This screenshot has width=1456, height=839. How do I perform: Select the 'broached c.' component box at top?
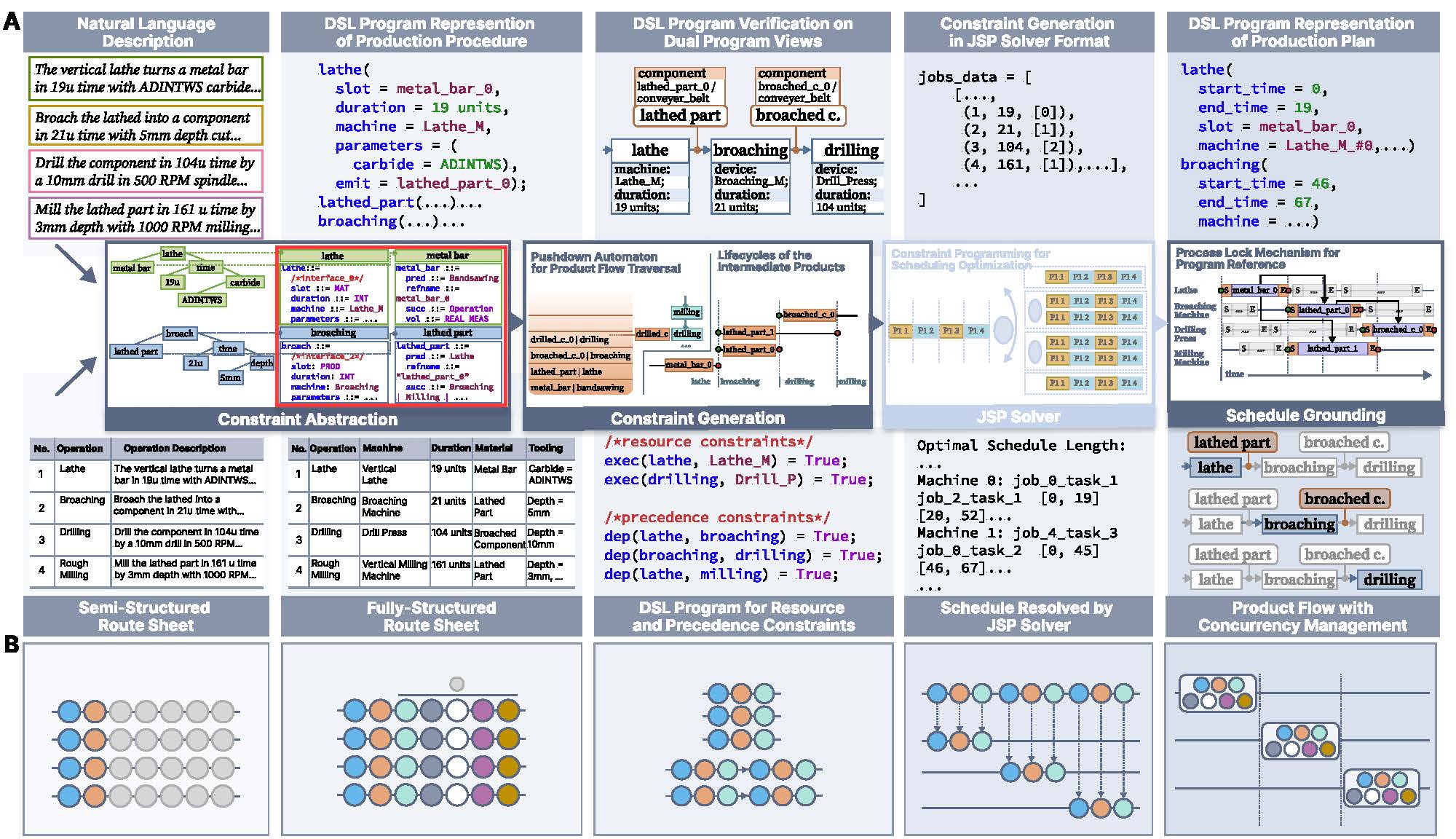798,115
